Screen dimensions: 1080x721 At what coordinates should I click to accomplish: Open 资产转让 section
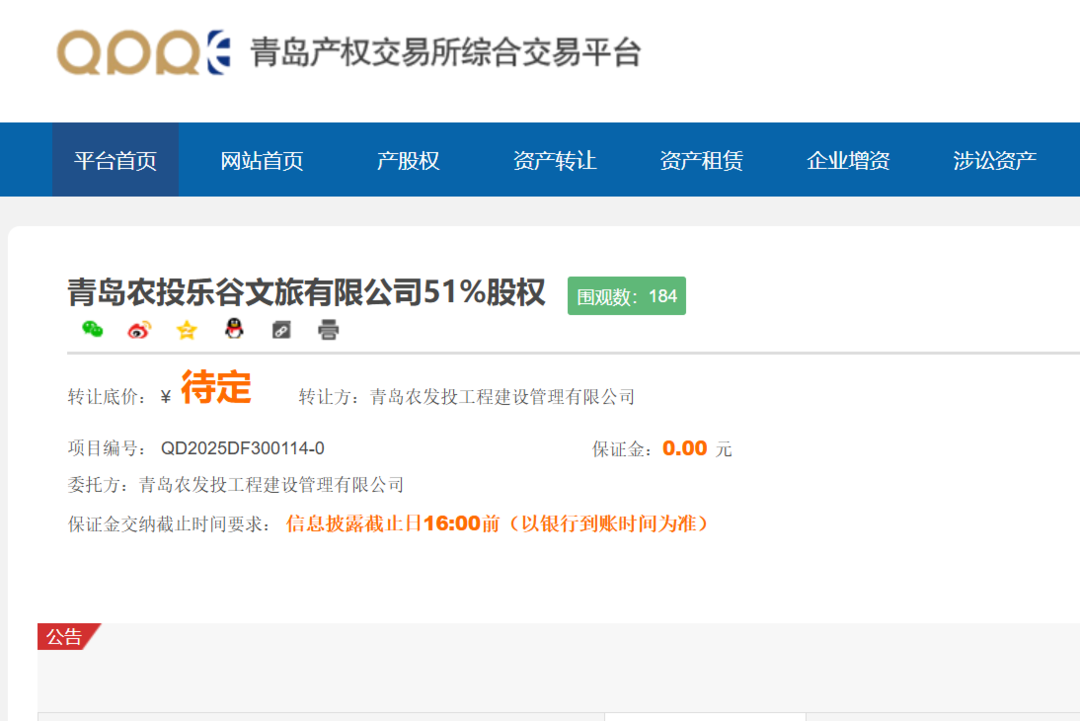click(x=555, y=160)
